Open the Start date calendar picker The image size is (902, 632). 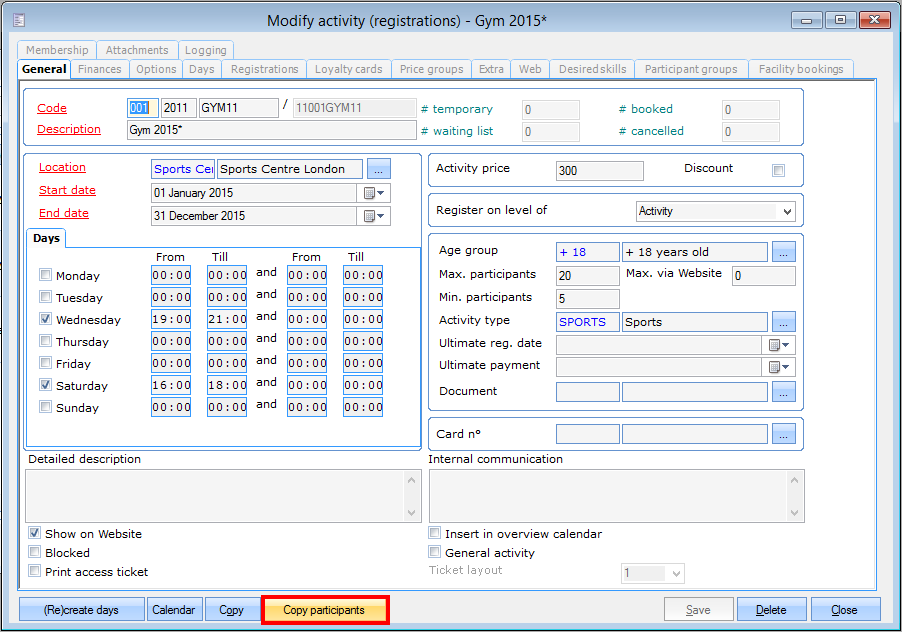pyautogui.click(x=375, y=192)
